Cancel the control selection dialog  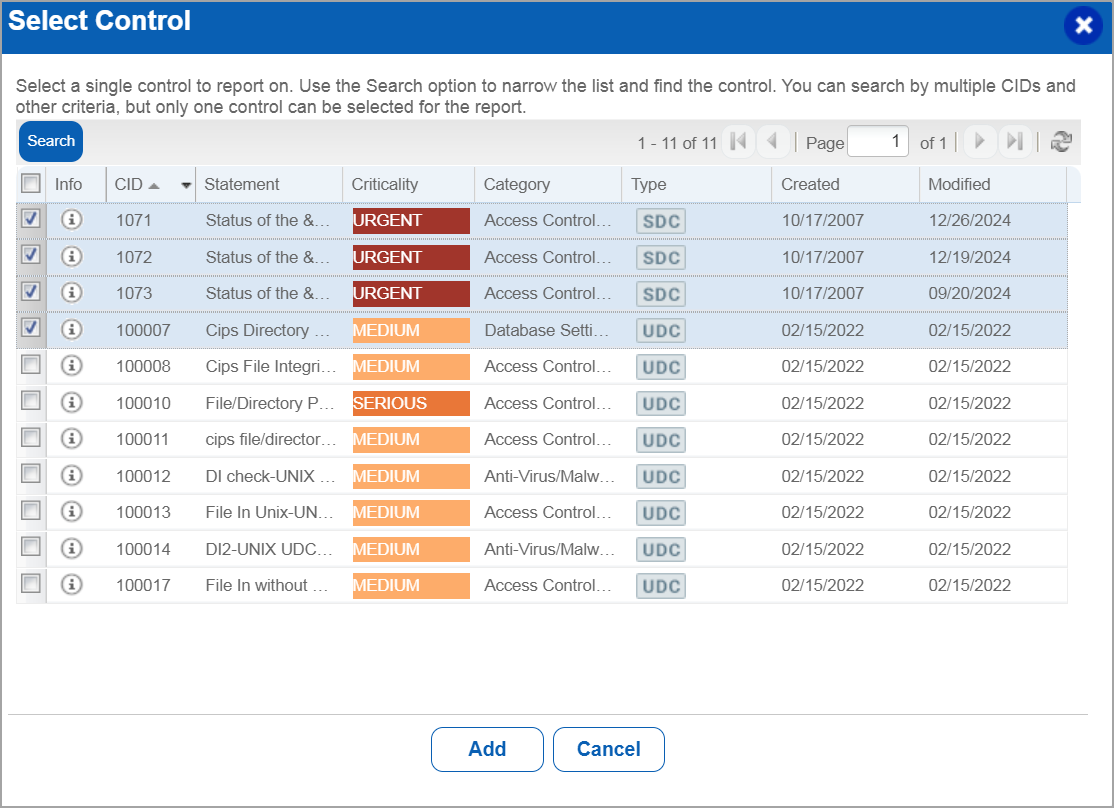pos(608,749)
